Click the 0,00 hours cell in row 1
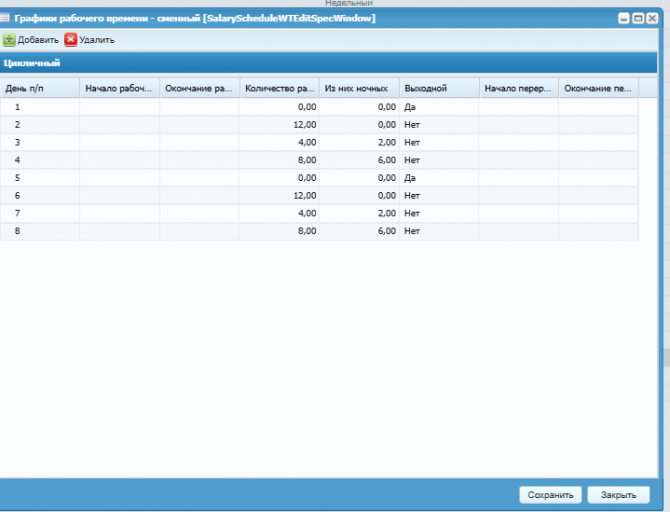Viewport: 670px width, 512px height. coord(279,107)
